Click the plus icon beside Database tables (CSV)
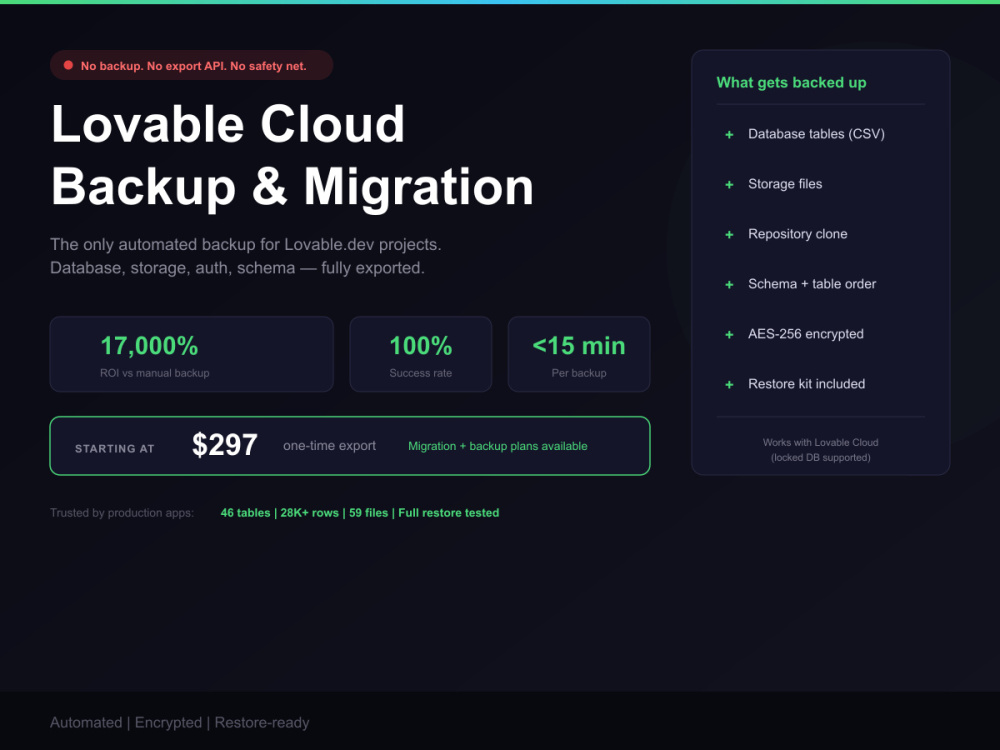 tap(729, 135)
